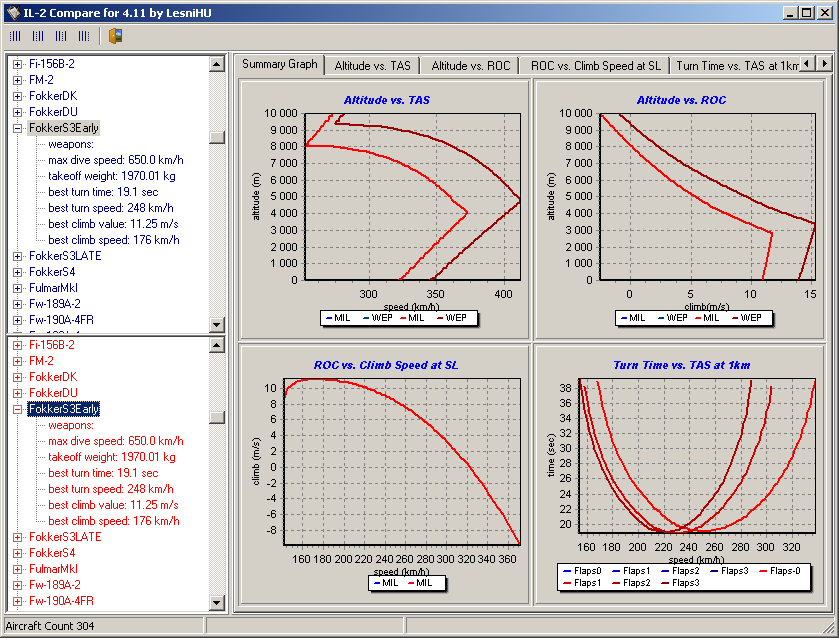
Task: Expand FokkerDU in the red aircraft list
Action: 18,393
